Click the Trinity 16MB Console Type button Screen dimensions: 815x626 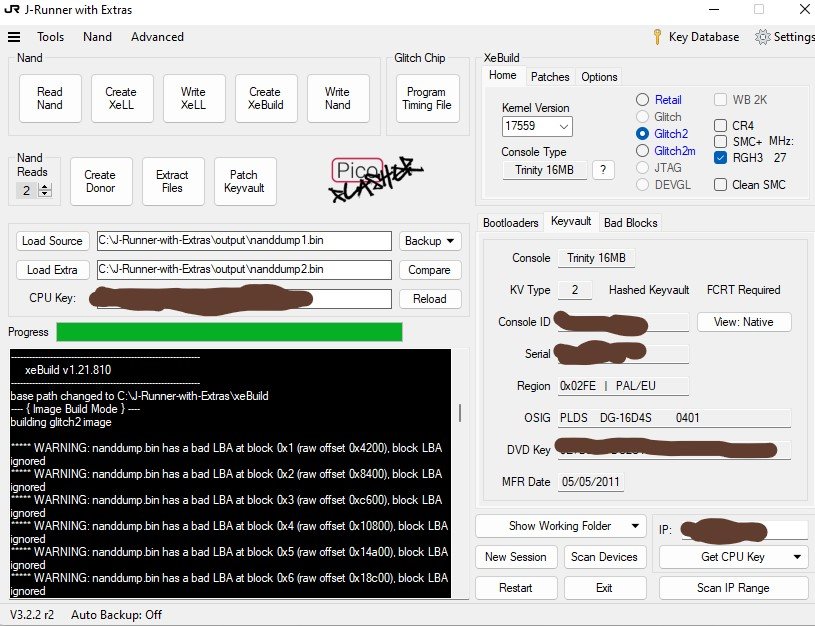point(544,170)
